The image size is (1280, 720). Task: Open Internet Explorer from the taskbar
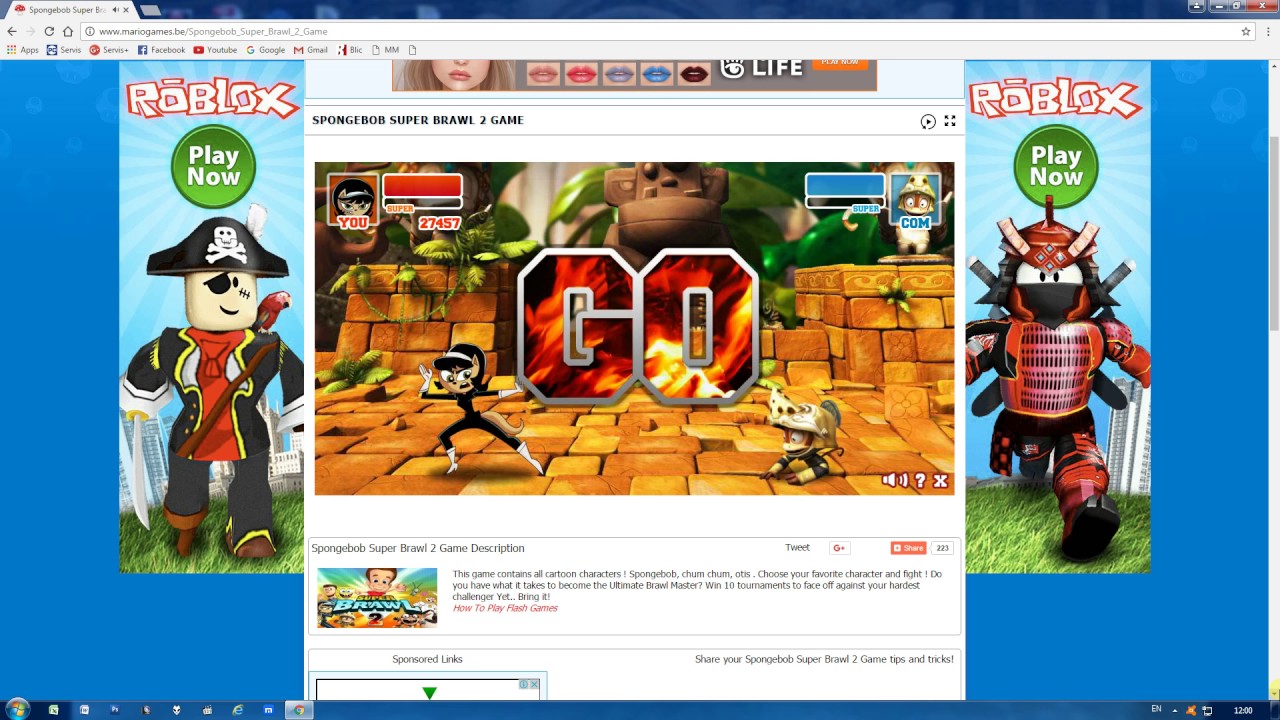[238, 710]
